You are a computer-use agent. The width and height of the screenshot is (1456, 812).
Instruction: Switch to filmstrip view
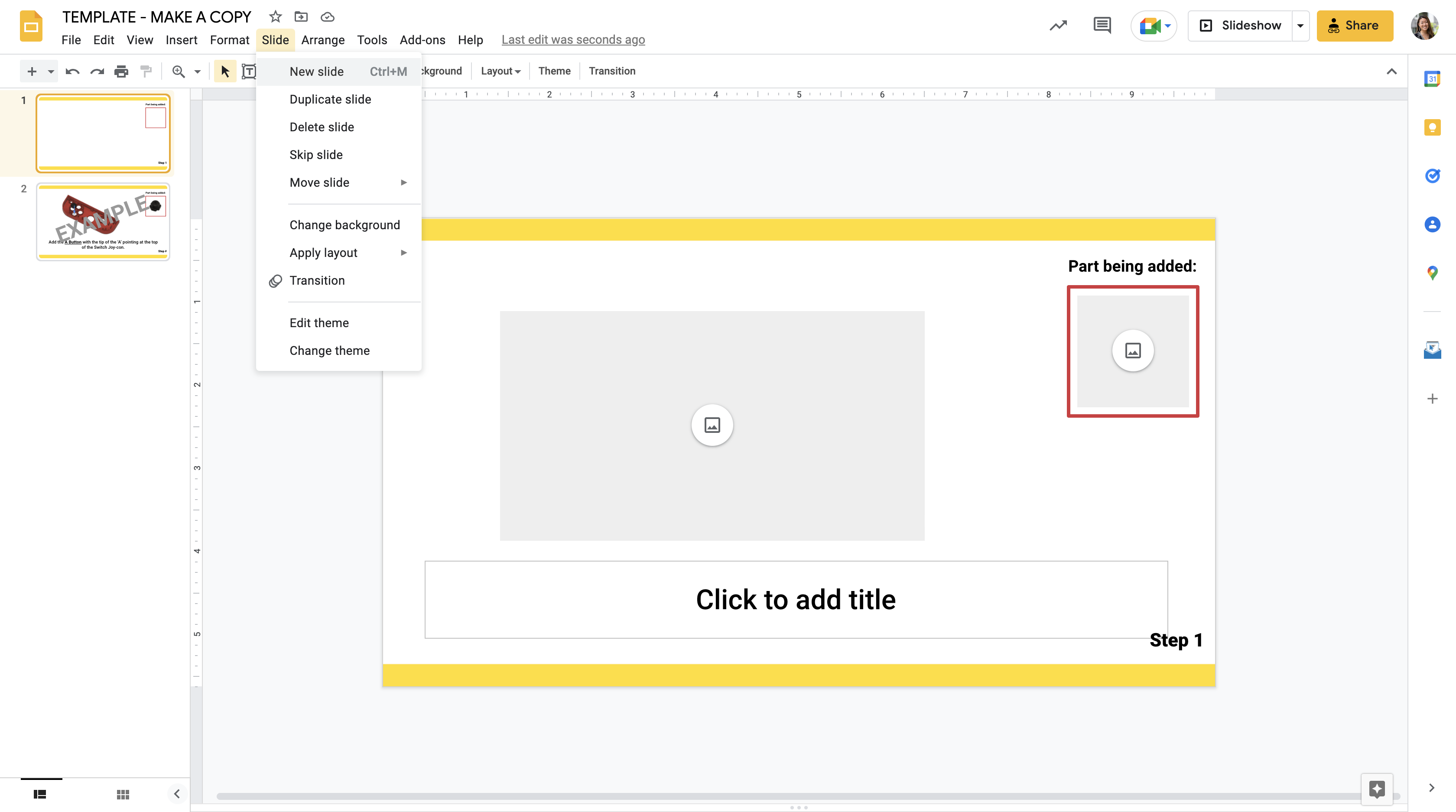(39, 794)
